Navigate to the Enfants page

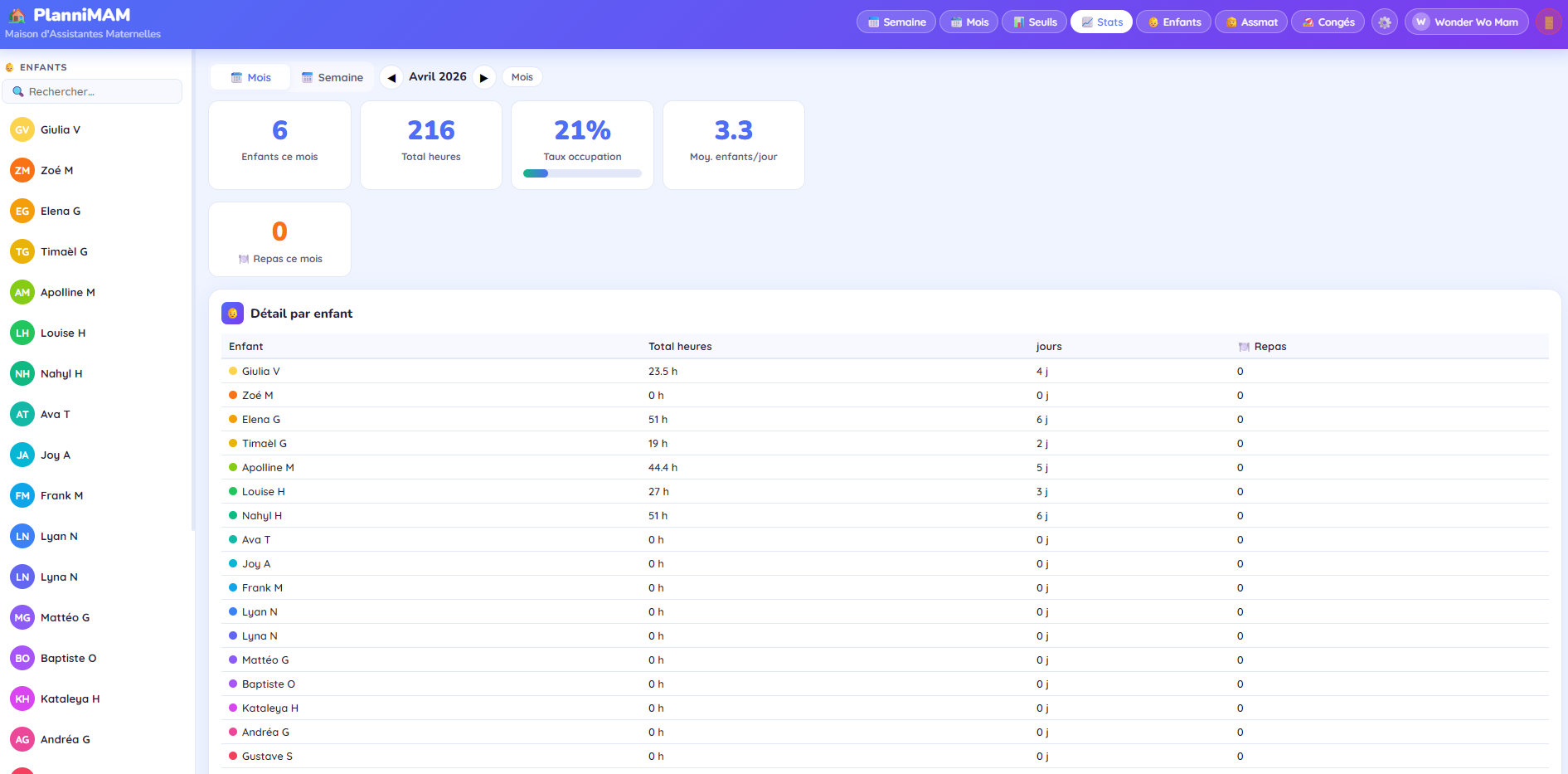[1173, 22]
